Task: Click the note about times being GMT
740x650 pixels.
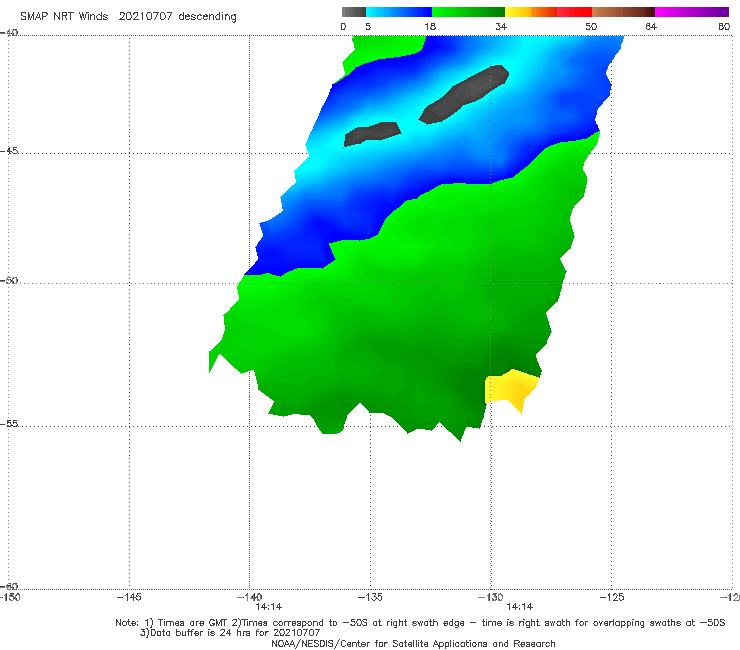Action: [x=420, y=623]
